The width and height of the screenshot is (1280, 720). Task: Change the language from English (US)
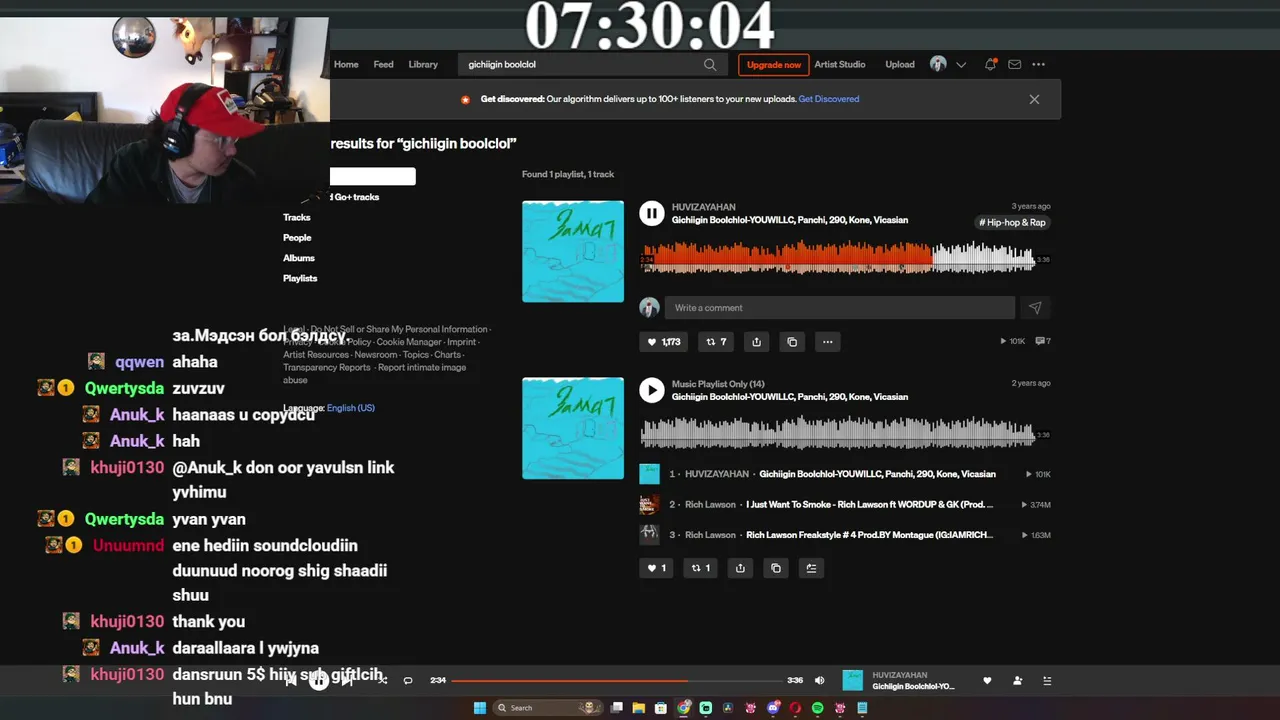click(x=351, y=408)
